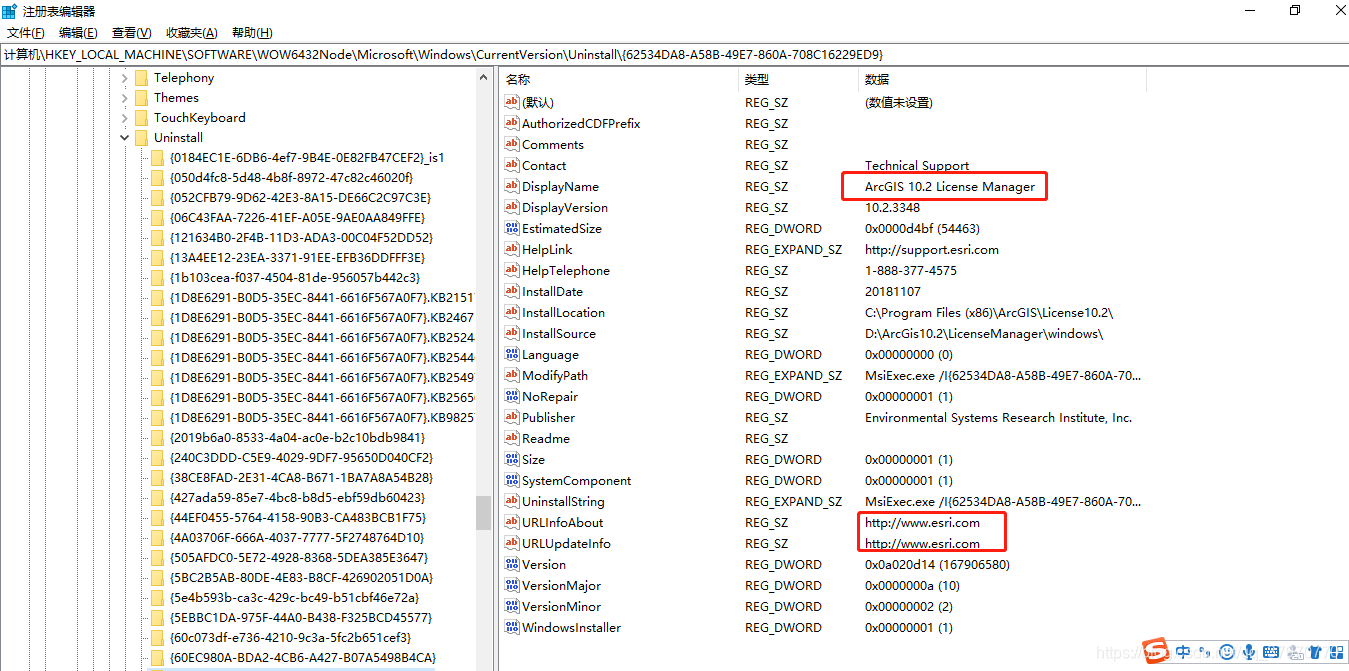Select the binary value icon beside EstimatedSize
The image size is (1349, 671).
(512, 229)
